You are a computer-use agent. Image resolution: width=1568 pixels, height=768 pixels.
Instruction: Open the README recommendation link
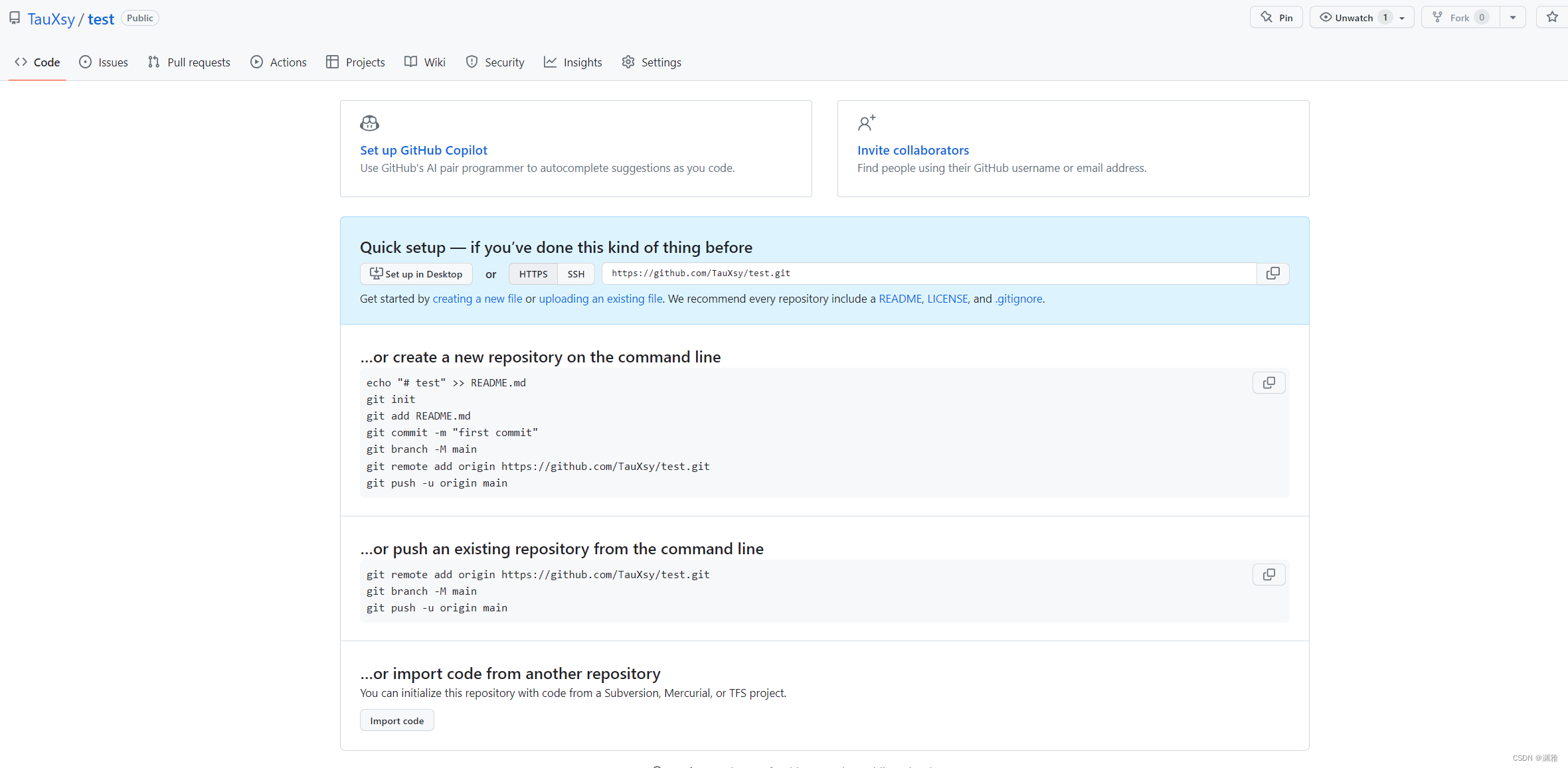900,299
